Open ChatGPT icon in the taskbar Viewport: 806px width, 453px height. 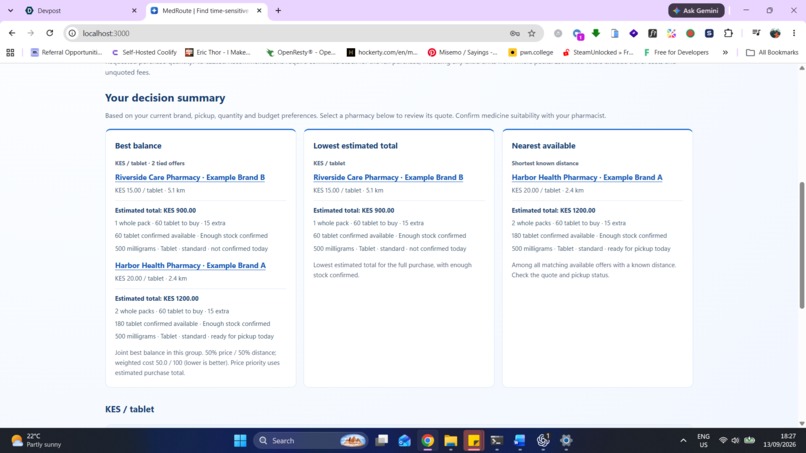click(x=543, y=441)
